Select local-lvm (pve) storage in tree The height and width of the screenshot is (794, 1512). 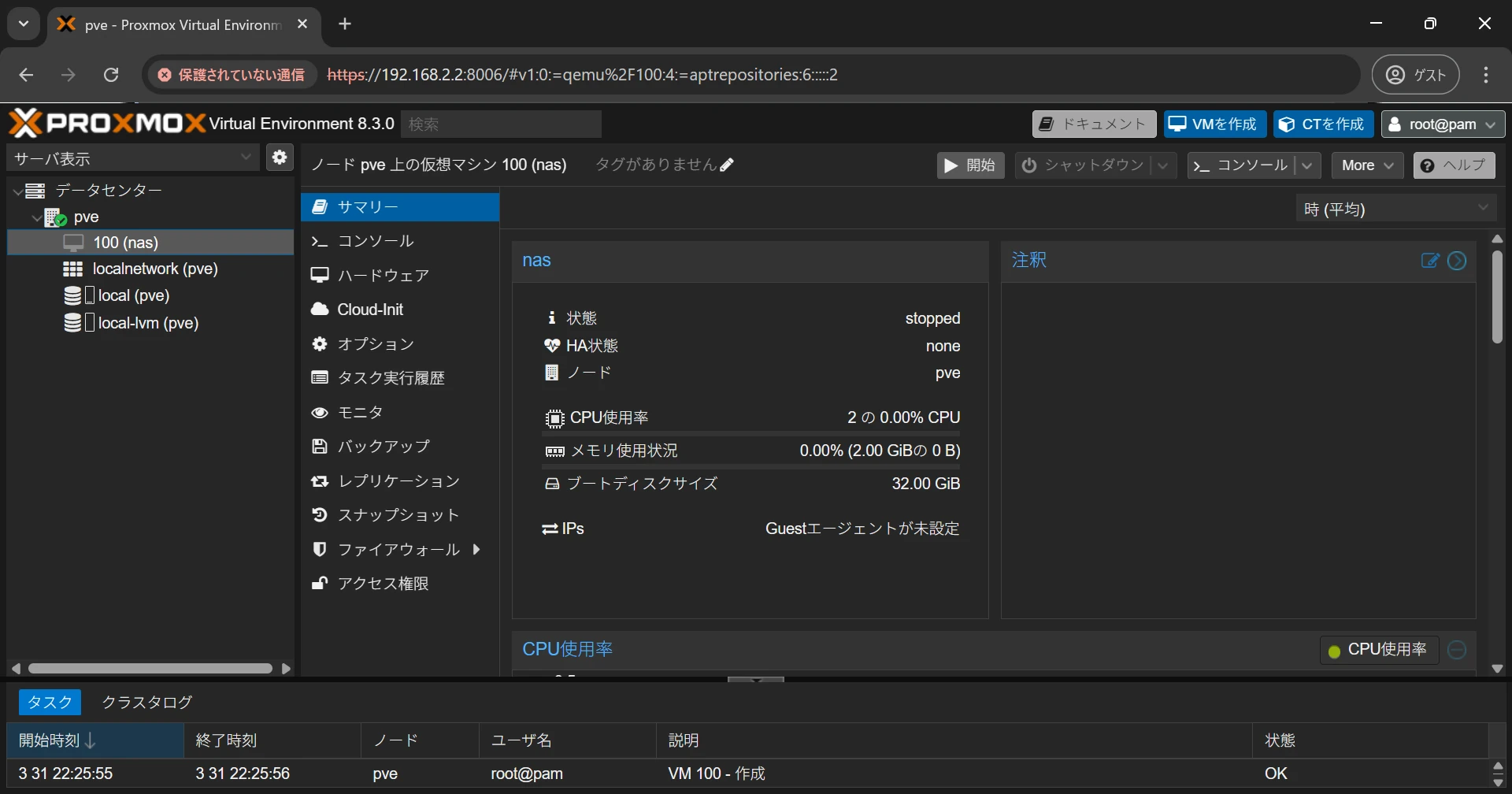150,323
